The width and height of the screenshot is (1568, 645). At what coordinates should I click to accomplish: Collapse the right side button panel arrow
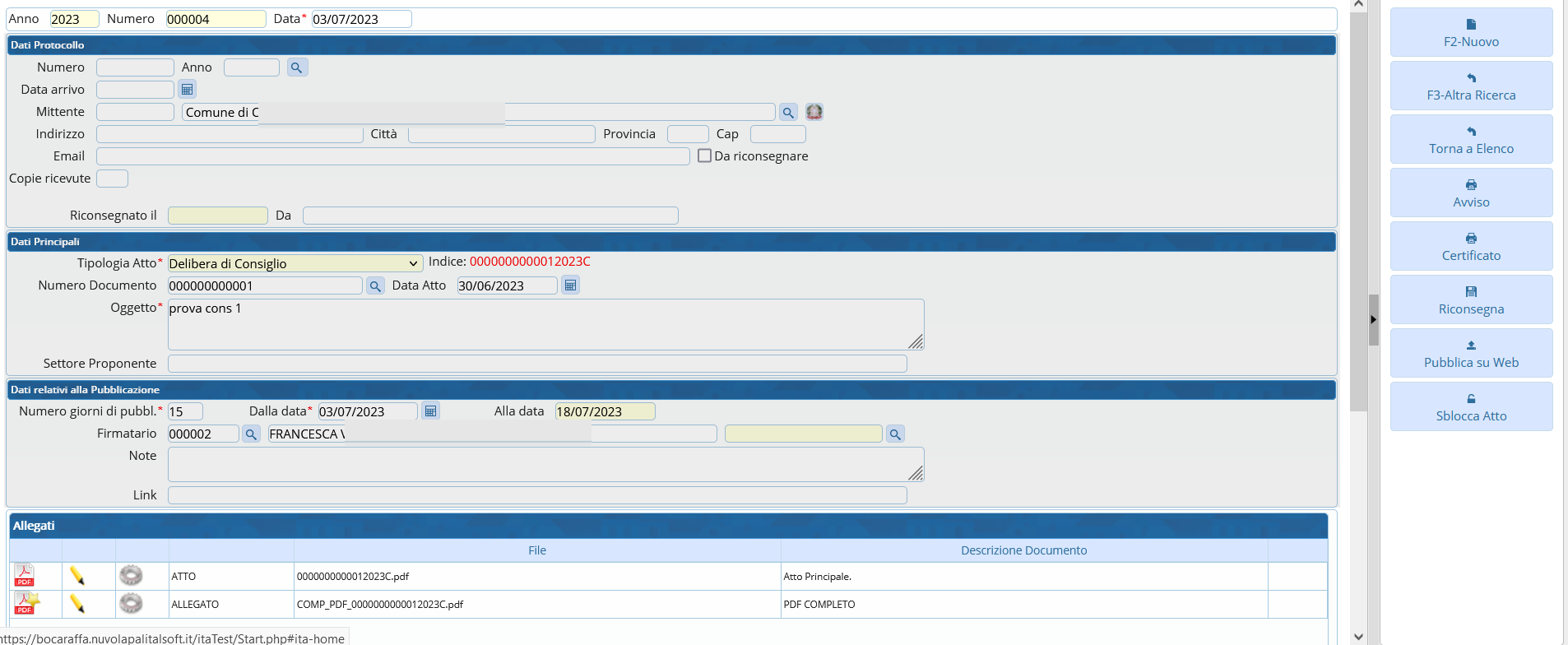point(1373,319)
